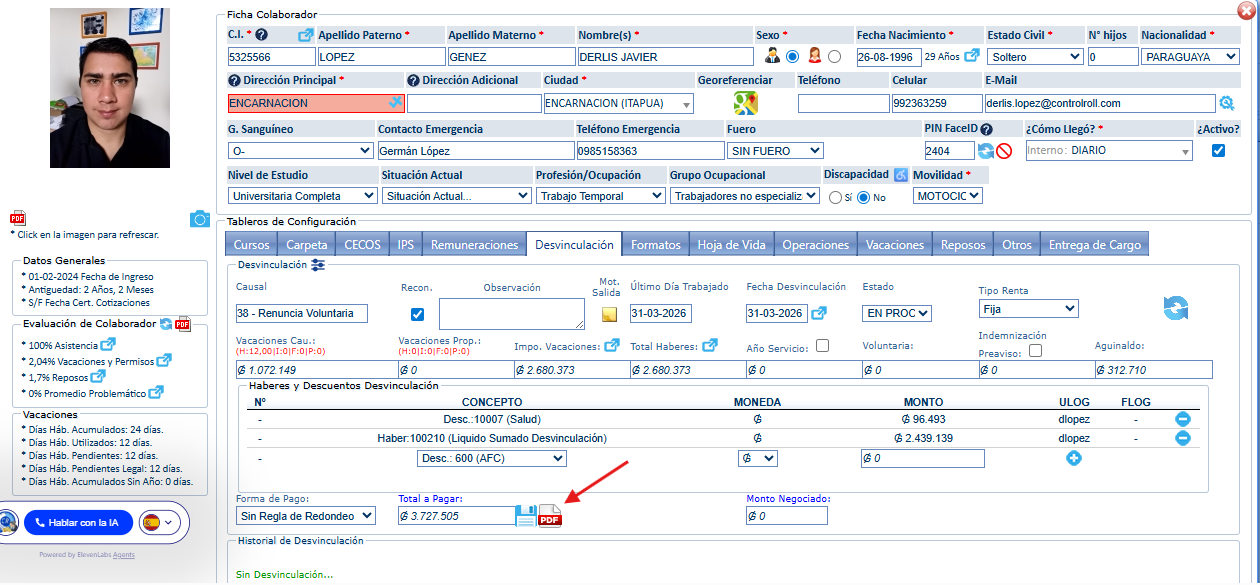The height and width of the screenshot is (585, 1260).
Task: Click the Monto Negociado input field
Action: point(787,516)
